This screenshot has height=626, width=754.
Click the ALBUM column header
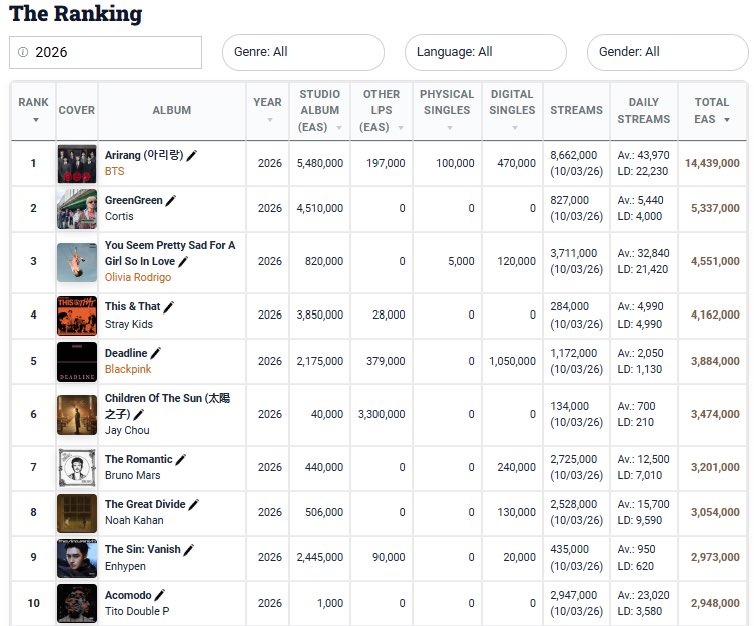172,110
